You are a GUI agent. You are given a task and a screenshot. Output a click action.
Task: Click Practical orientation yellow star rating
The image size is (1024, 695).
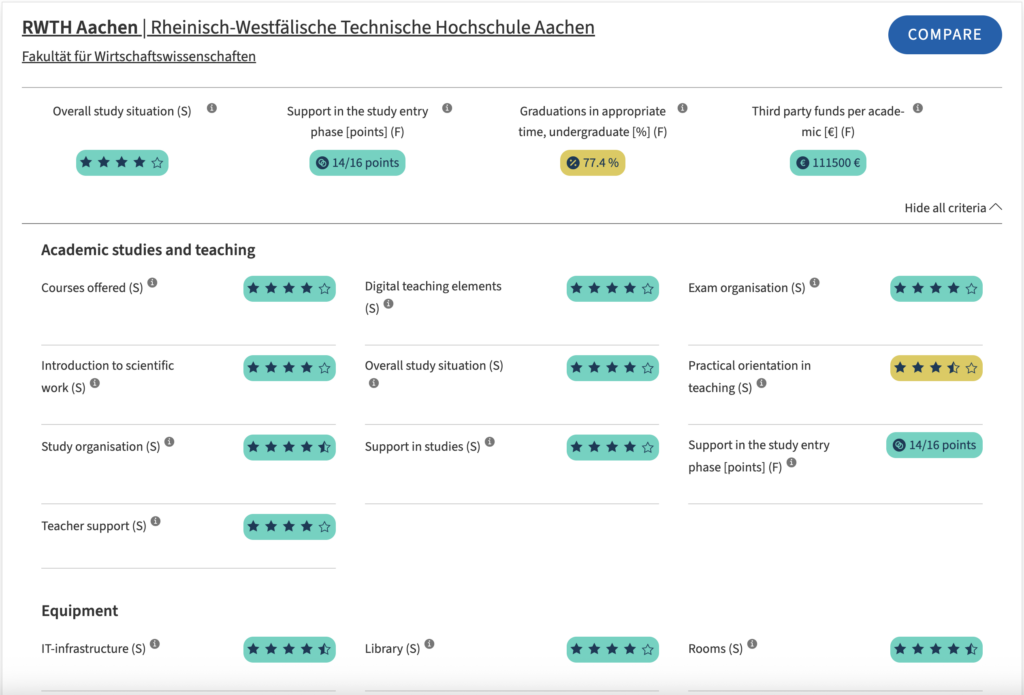936,368
